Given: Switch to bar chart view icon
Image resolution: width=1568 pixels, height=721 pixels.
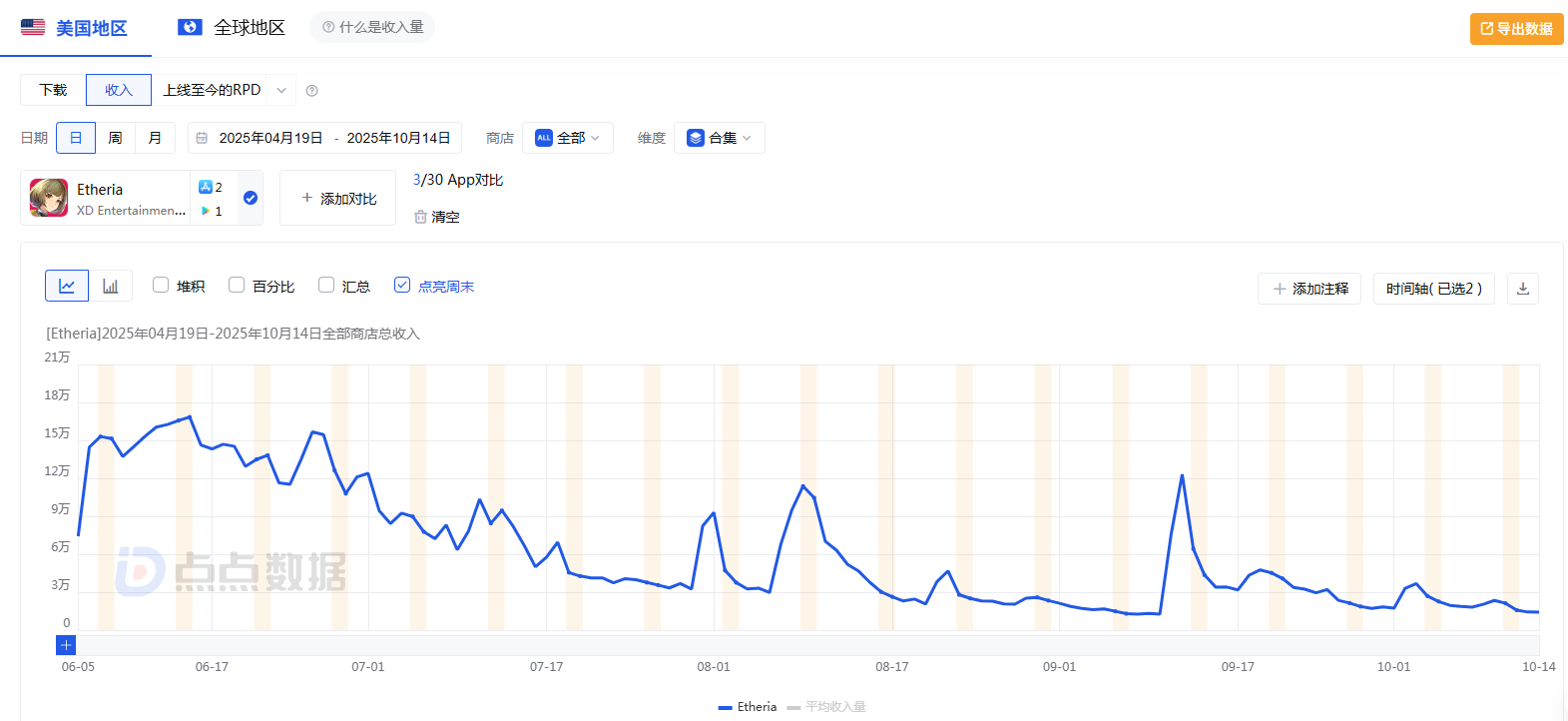Looking at the screenshot, I should click(x=111, y=286).
